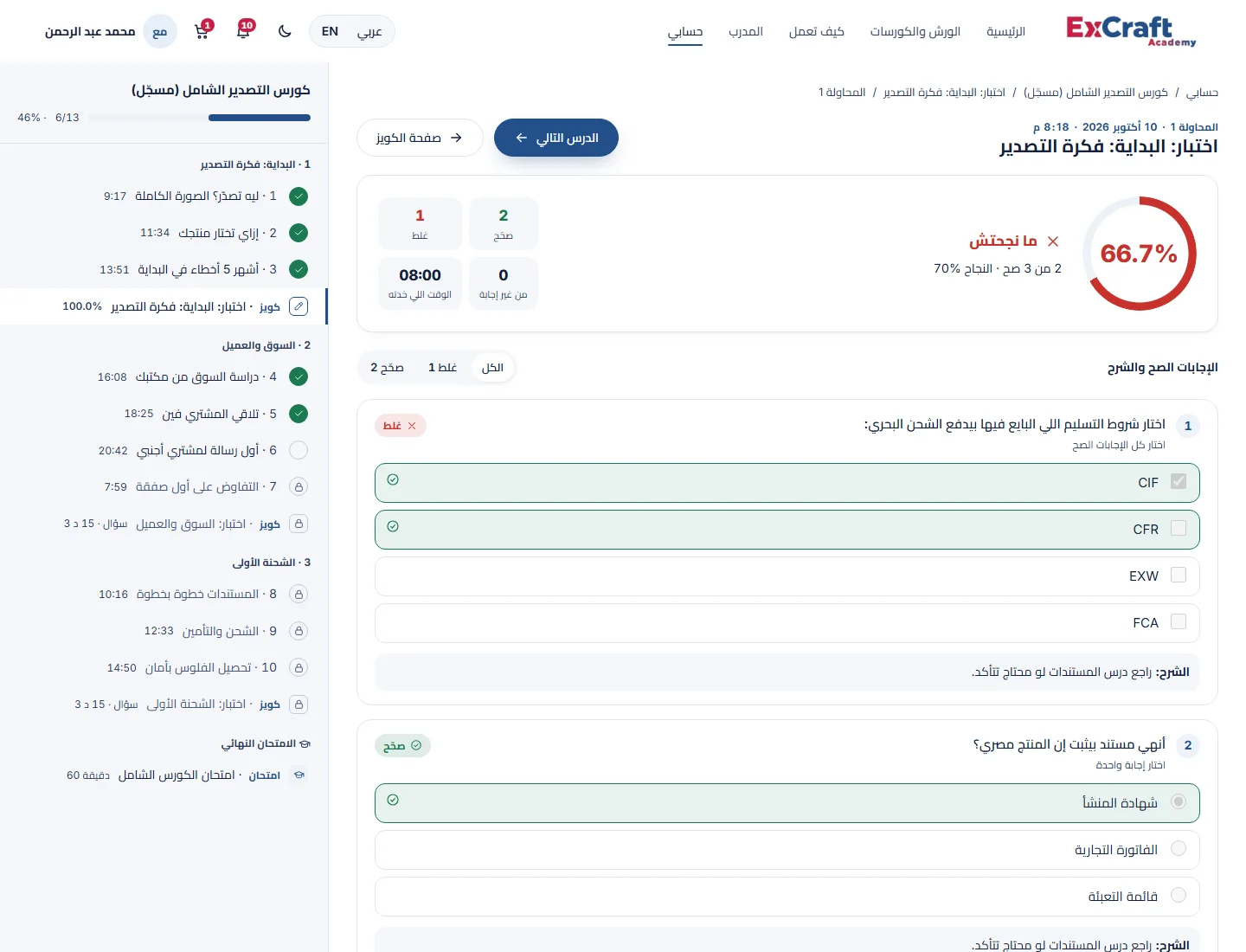This screenshot has width=1246, height=952.
Task: Open المدرب navigation item
Action: click(x=745, y=32)
